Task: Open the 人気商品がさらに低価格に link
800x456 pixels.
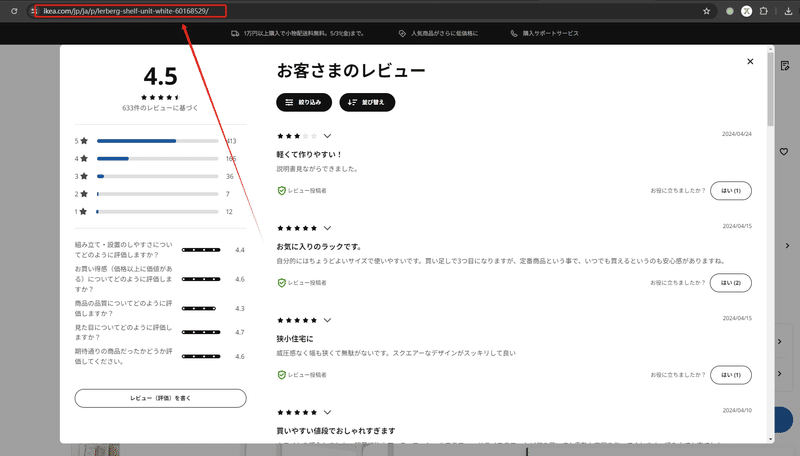Action: click(x=444, y=33)
